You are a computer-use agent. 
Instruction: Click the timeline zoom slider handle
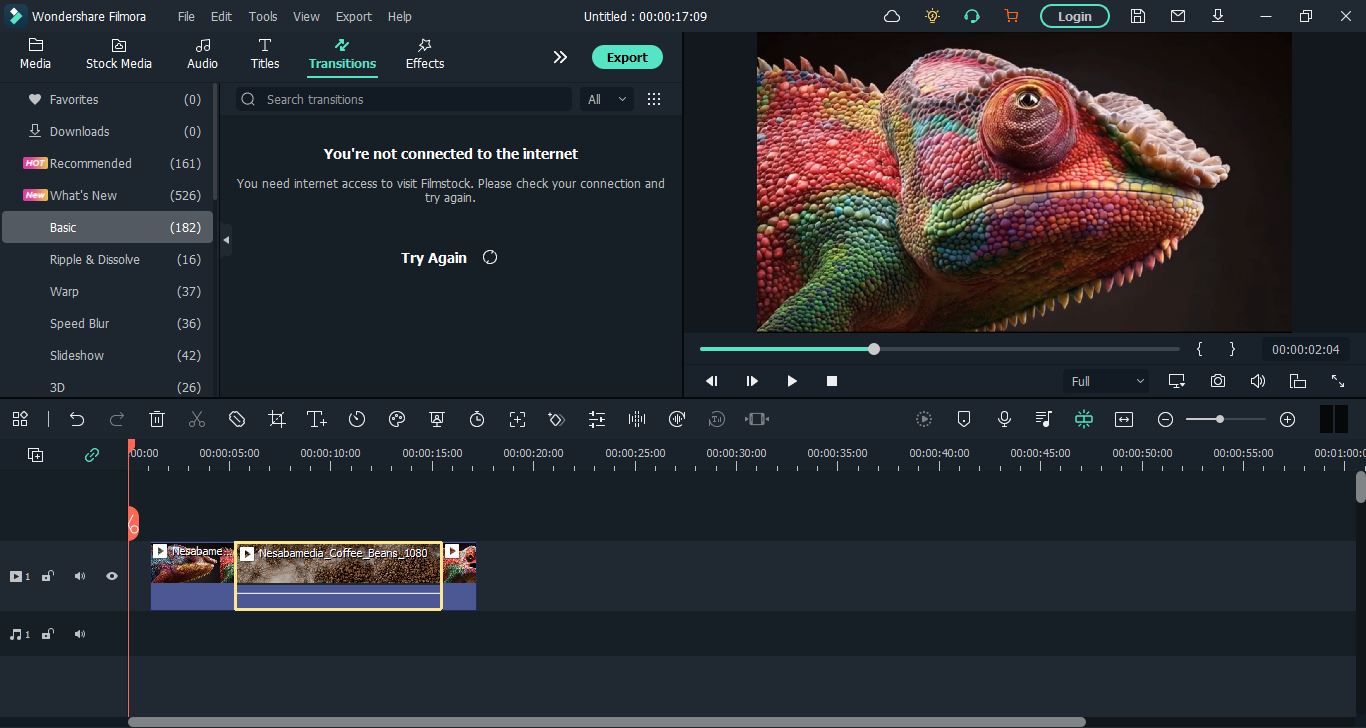point(1220,419)
